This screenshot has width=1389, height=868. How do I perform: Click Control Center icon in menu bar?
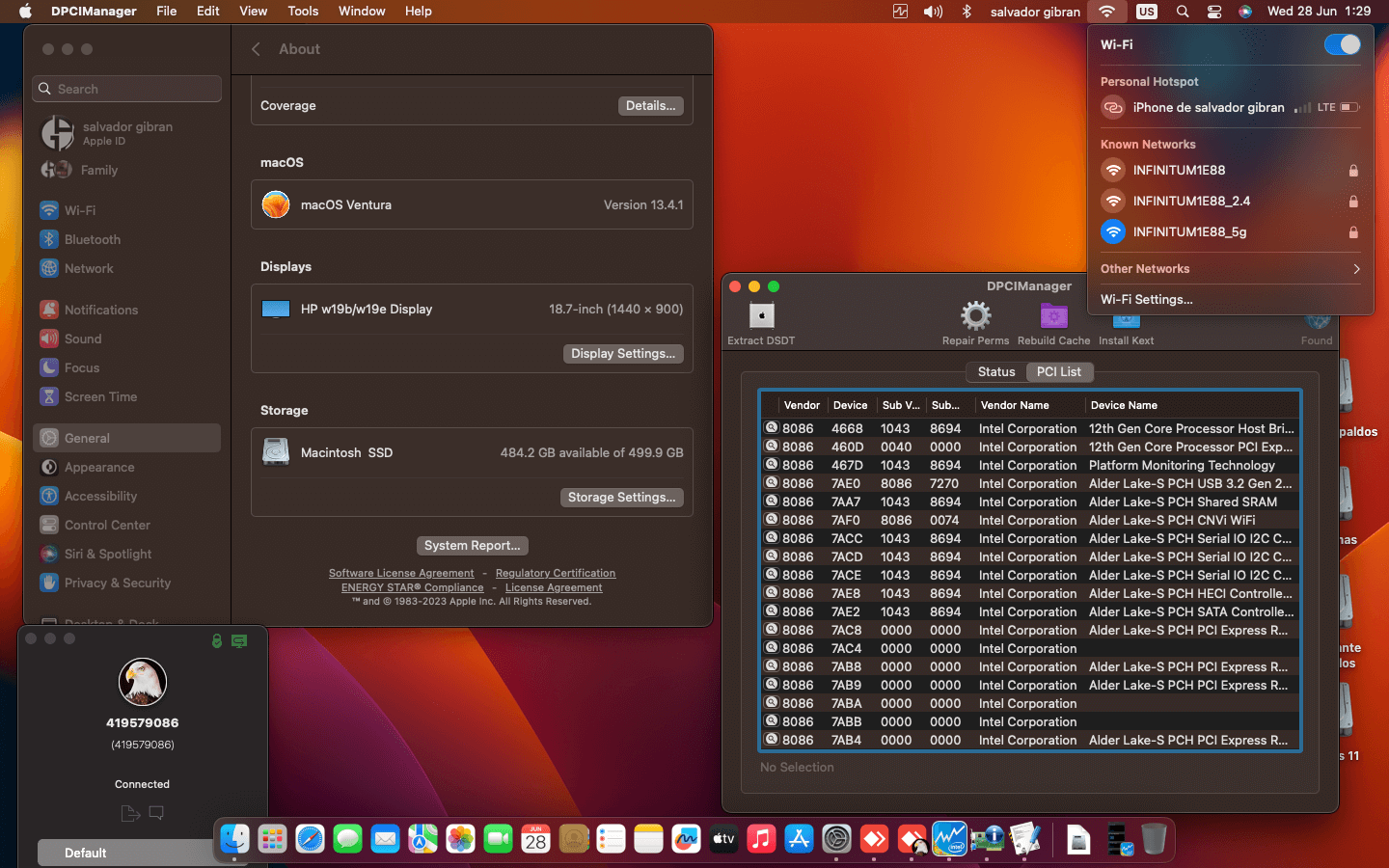point(1214,12)
